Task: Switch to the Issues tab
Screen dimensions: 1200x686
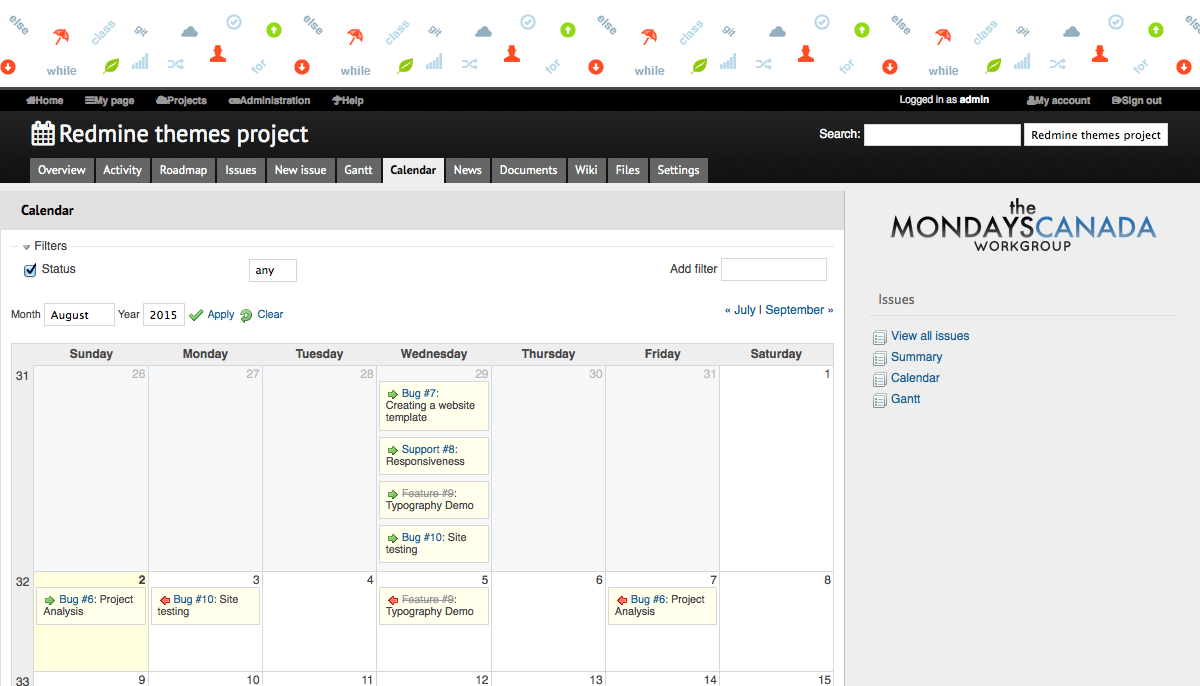Action: tap(241, 170)
